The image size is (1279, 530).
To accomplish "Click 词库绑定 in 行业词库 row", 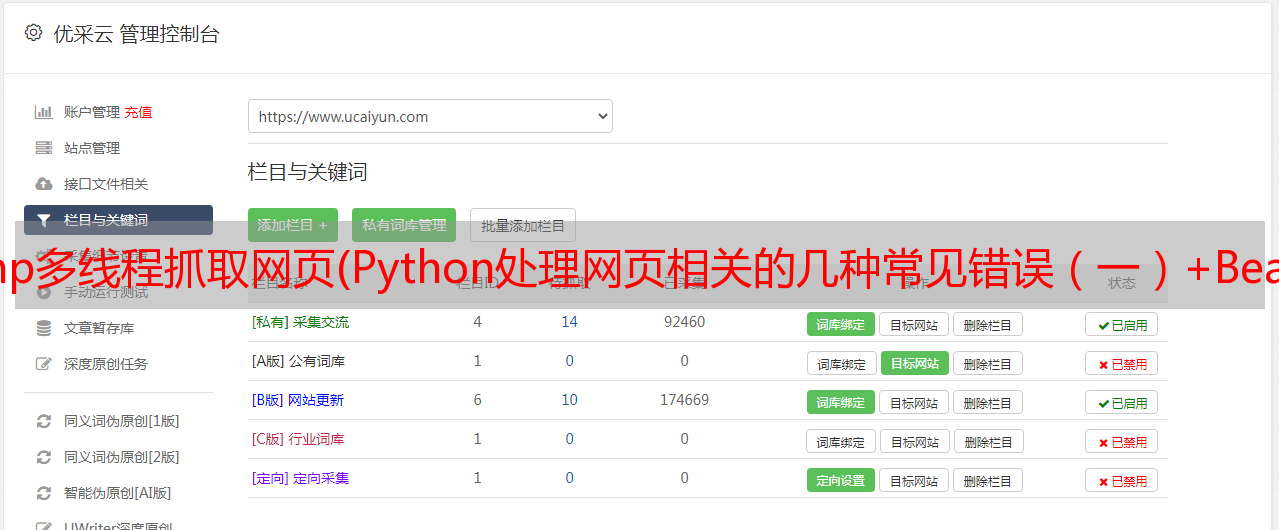I will coord(841,441).
